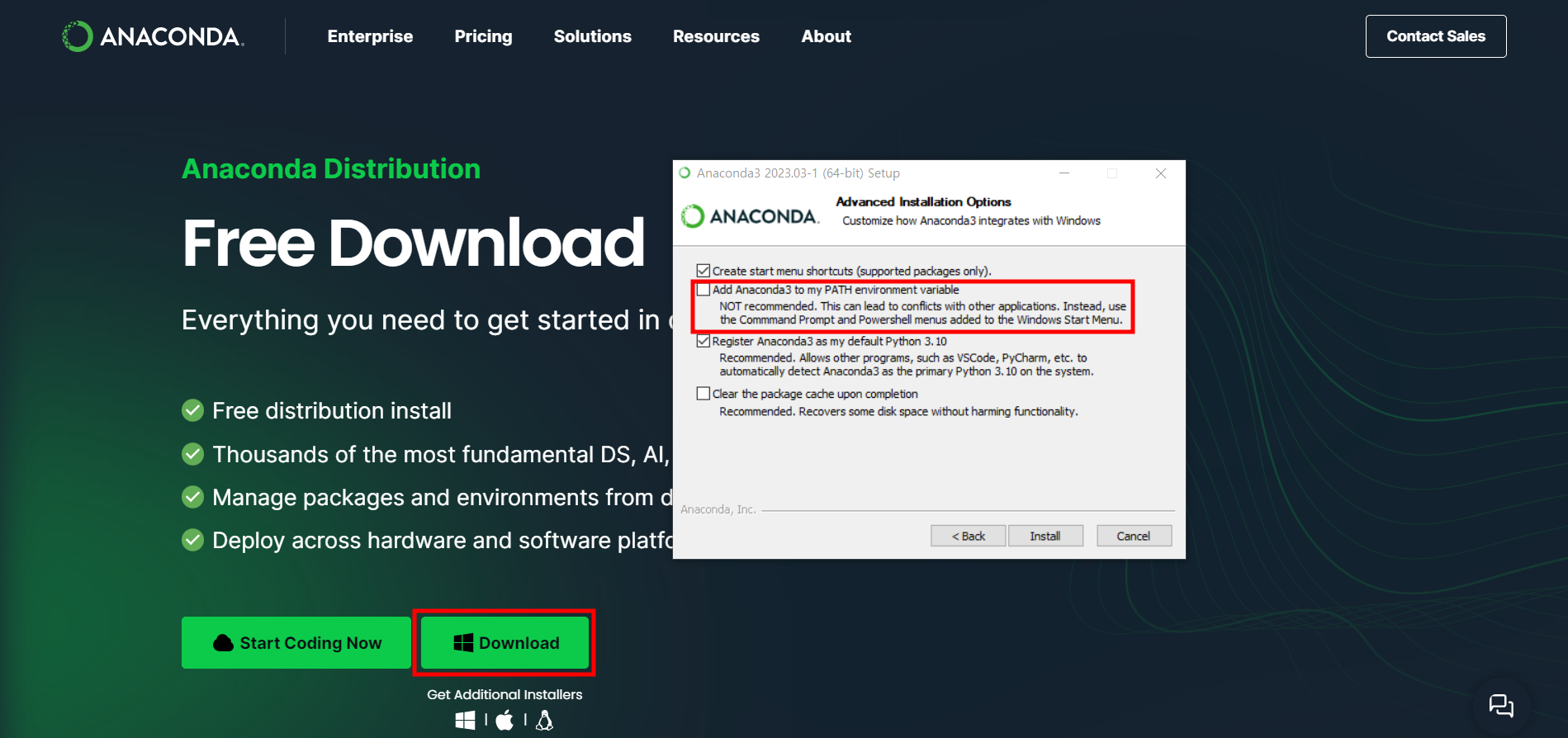The image size is (1568, 738).
Task: Toggle Create start menu shortcuts checkbox
Action: (703, 271)
